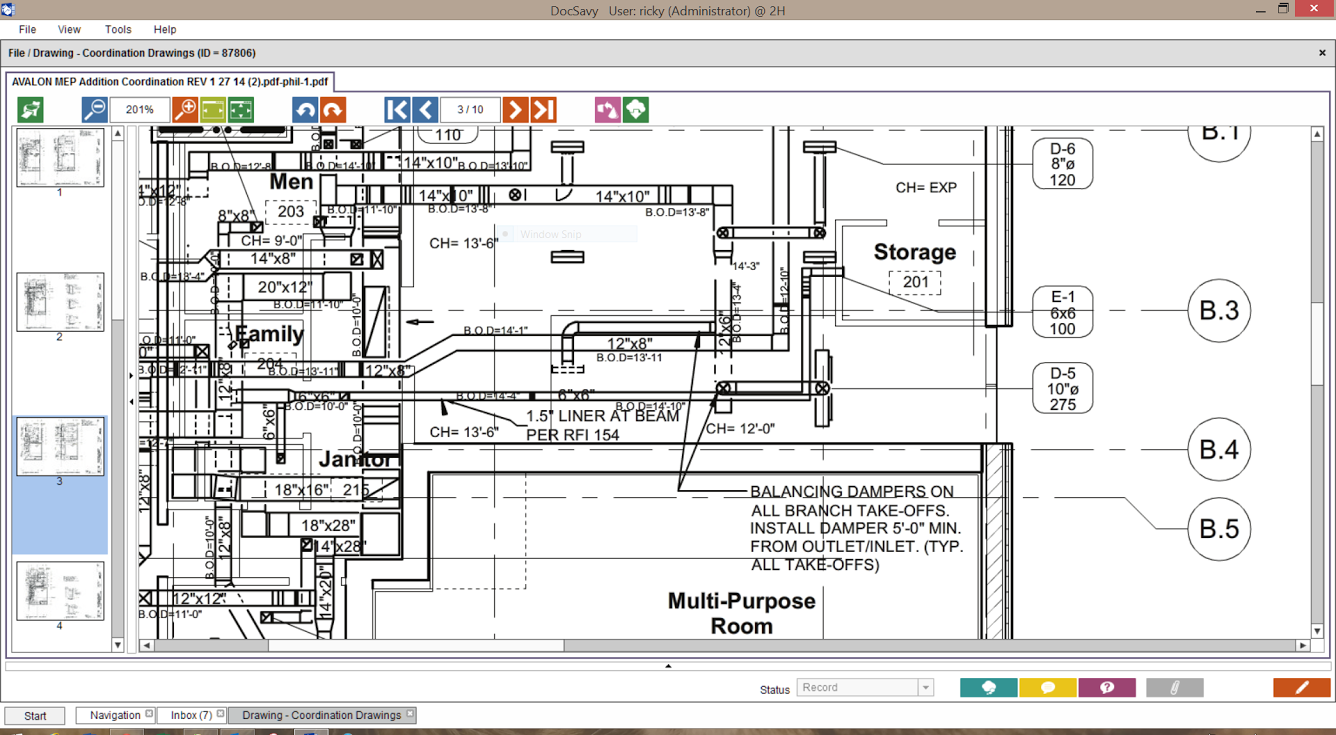Close the Navigation tab

click(x=149, y=714)
